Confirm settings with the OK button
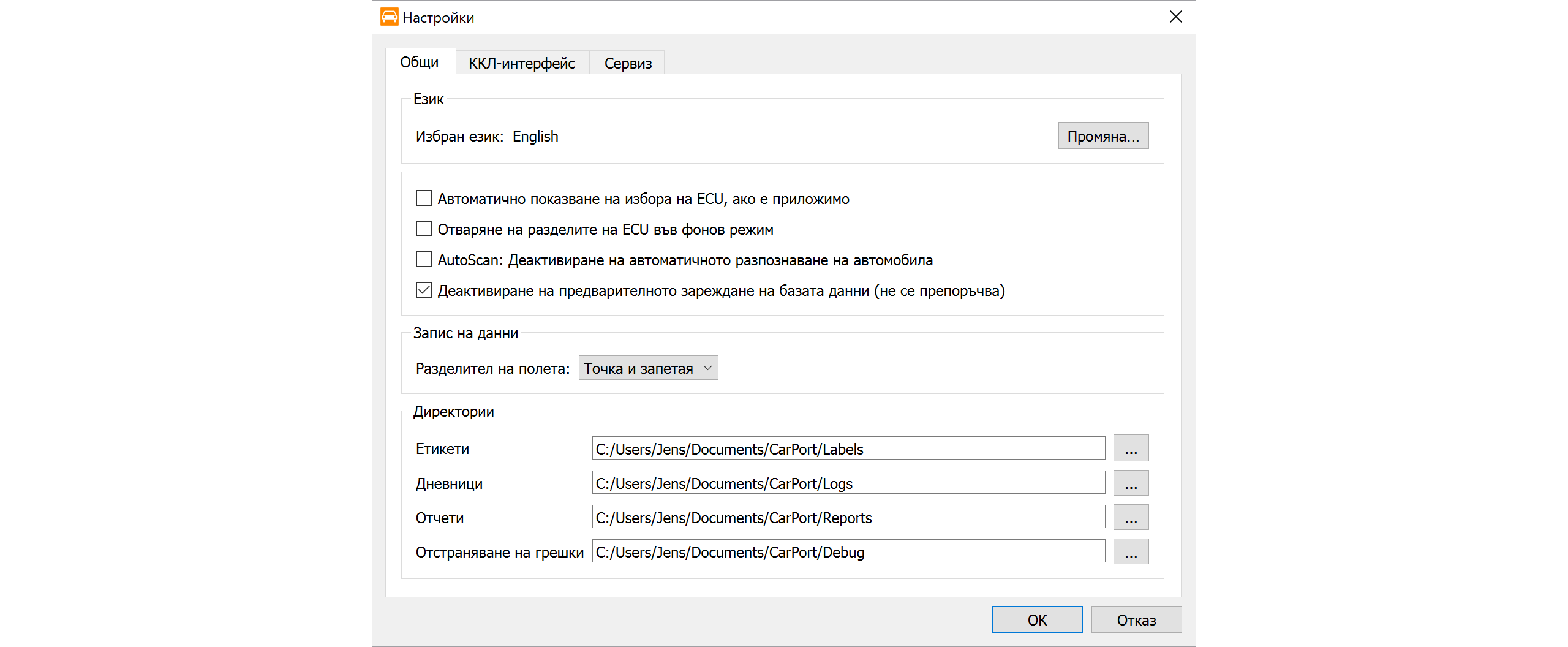1568x647 pixels. point(1036,619)
